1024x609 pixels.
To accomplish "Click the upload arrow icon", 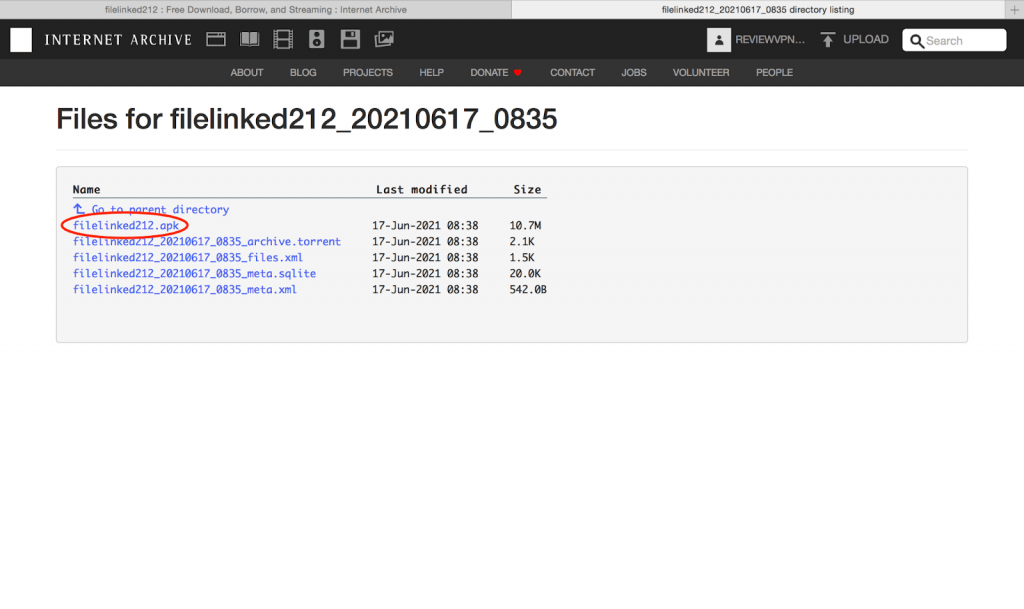I will (x=827, y=40).
